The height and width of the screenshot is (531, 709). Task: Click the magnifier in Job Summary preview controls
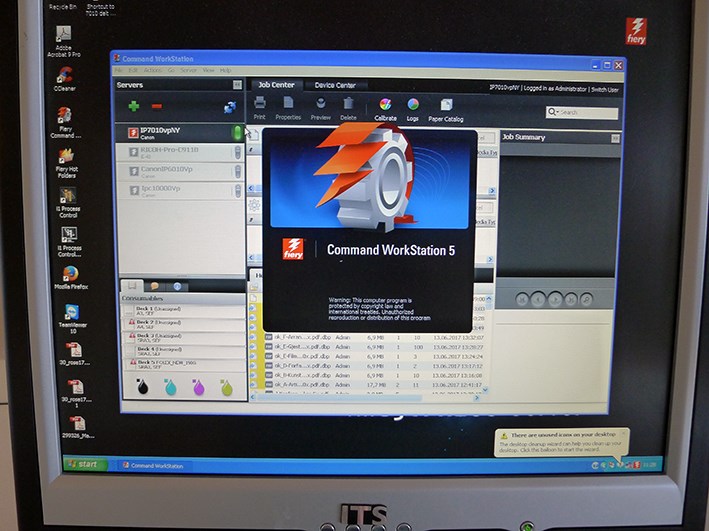[x=586, y=299]
